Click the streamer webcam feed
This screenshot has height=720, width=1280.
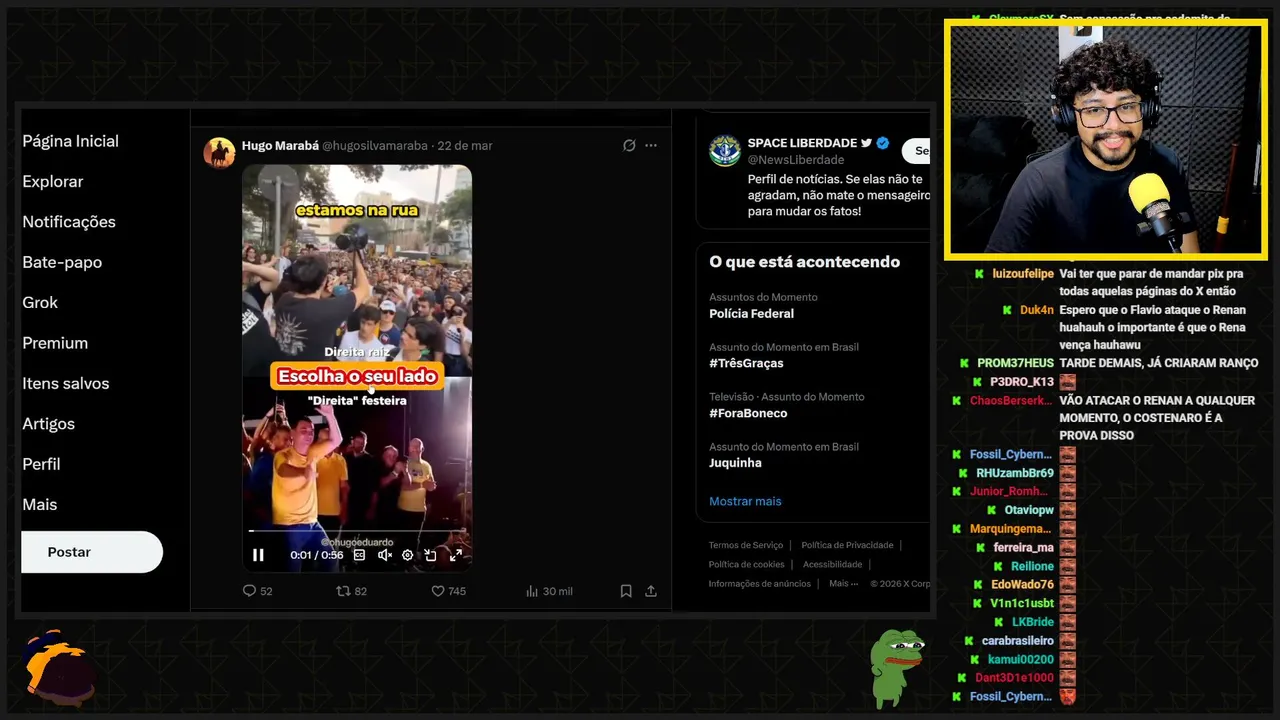[x=1105, y=139]
